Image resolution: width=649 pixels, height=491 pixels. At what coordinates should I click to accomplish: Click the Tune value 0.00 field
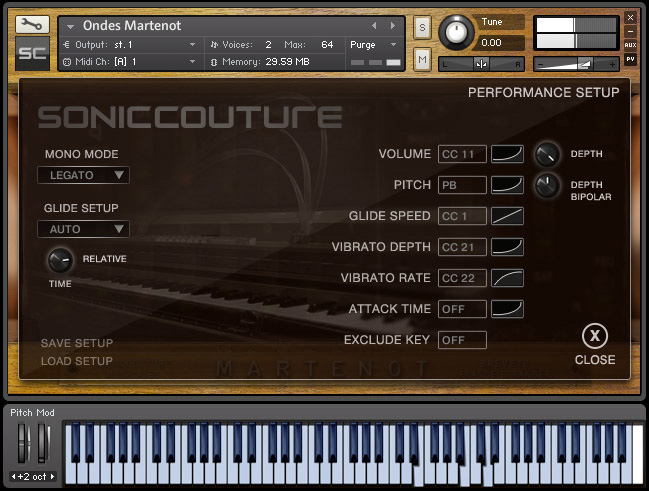[498, 43]
